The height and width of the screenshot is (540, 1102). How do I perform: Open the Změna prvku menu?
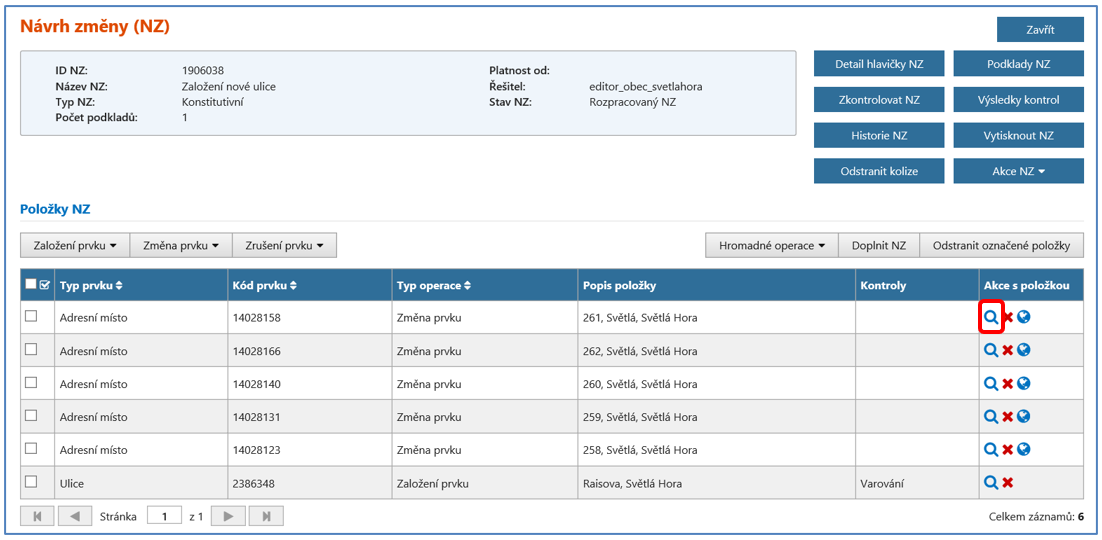coord(181,245)
